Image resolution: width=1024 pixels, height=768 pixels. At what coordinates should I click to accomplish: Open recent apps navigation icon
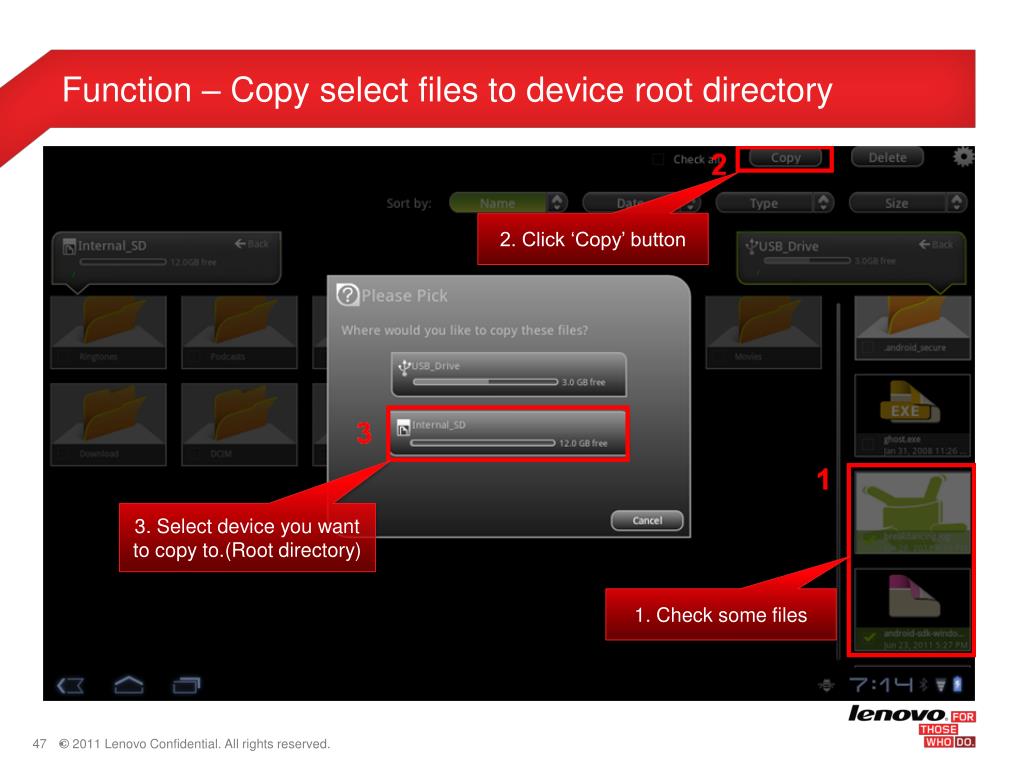tap(186, 685)
